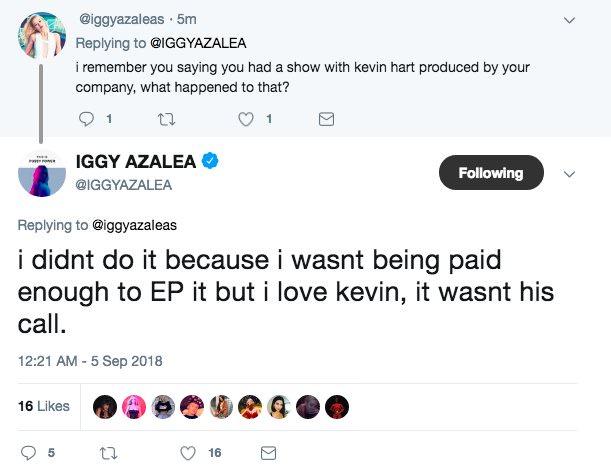Click @iggyazaleas in the reply line

pyautogui.click(x=134, y=225)
